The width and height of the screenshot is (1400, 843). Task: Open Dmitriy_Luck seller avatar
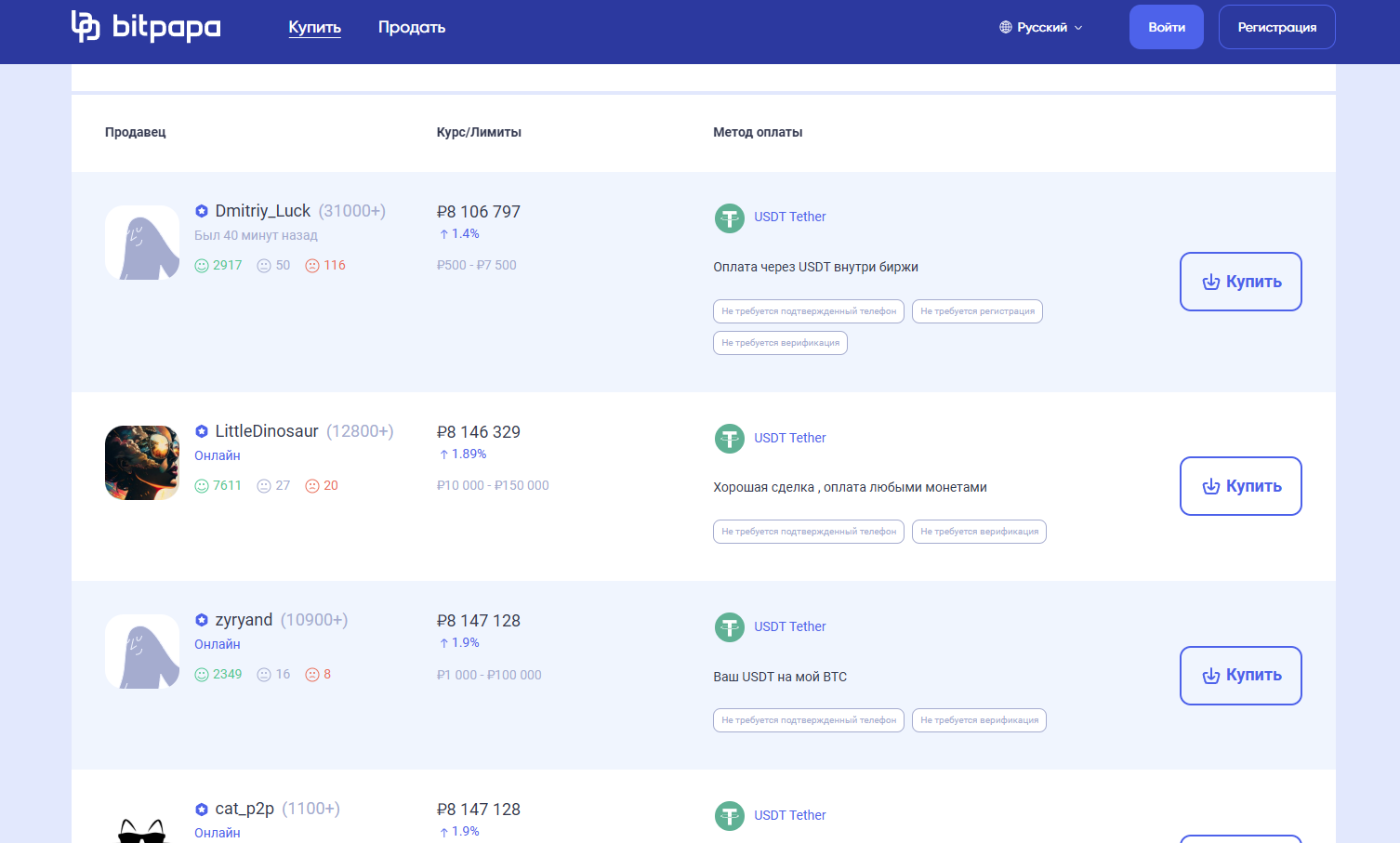coord(142,243)
